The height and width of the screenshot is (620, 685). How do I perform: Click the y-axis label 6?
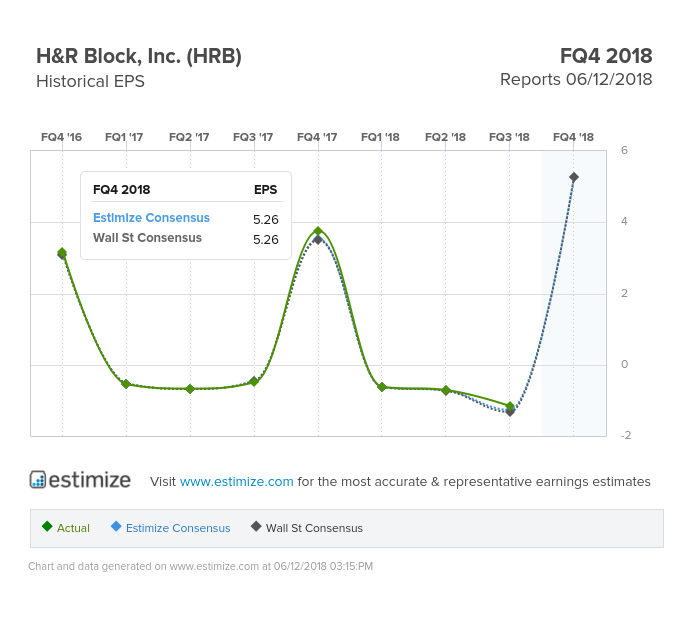point(624,150)
